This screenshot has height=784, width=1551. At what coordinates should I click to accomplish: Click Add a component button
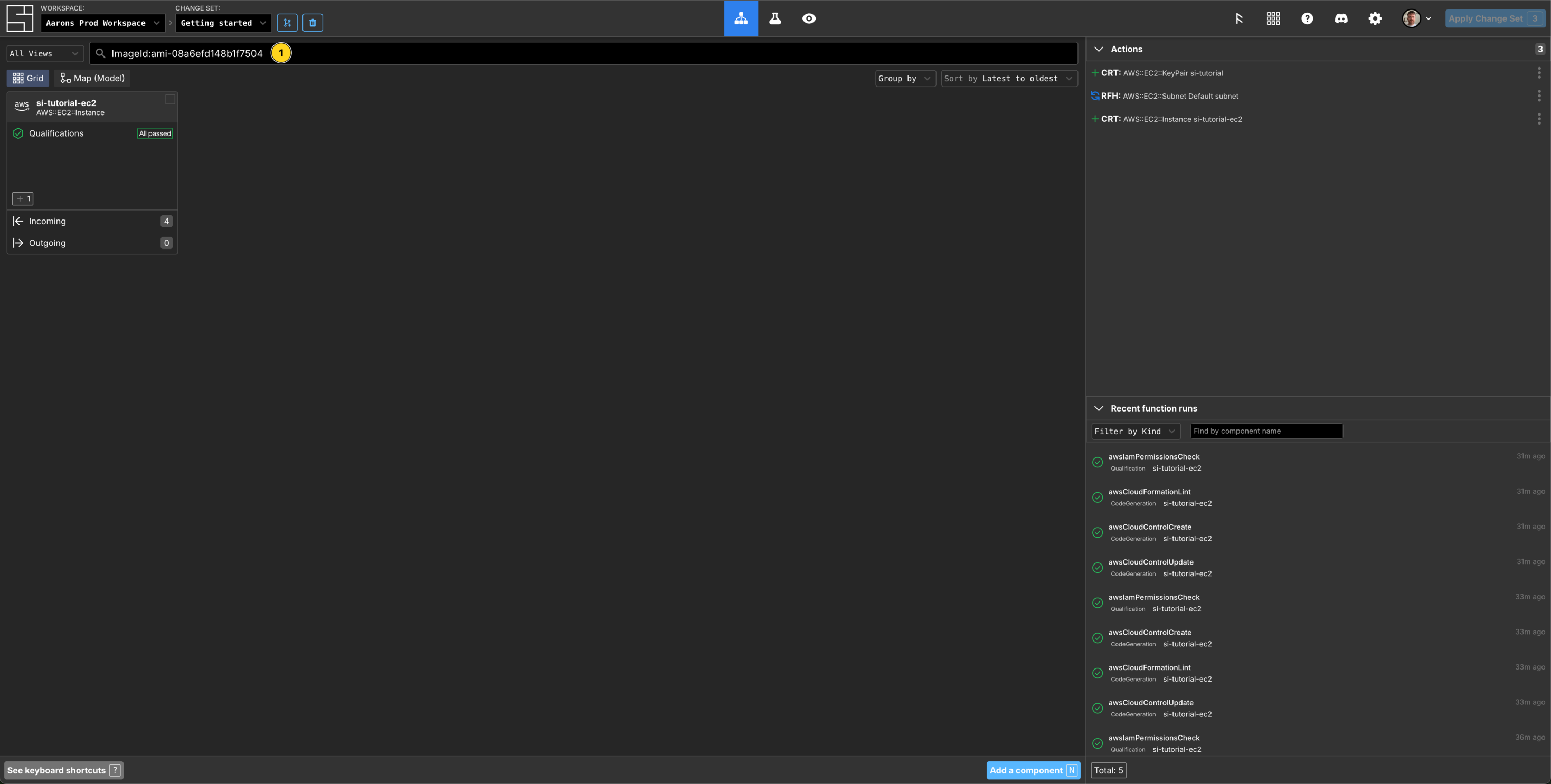point(1033,771)
